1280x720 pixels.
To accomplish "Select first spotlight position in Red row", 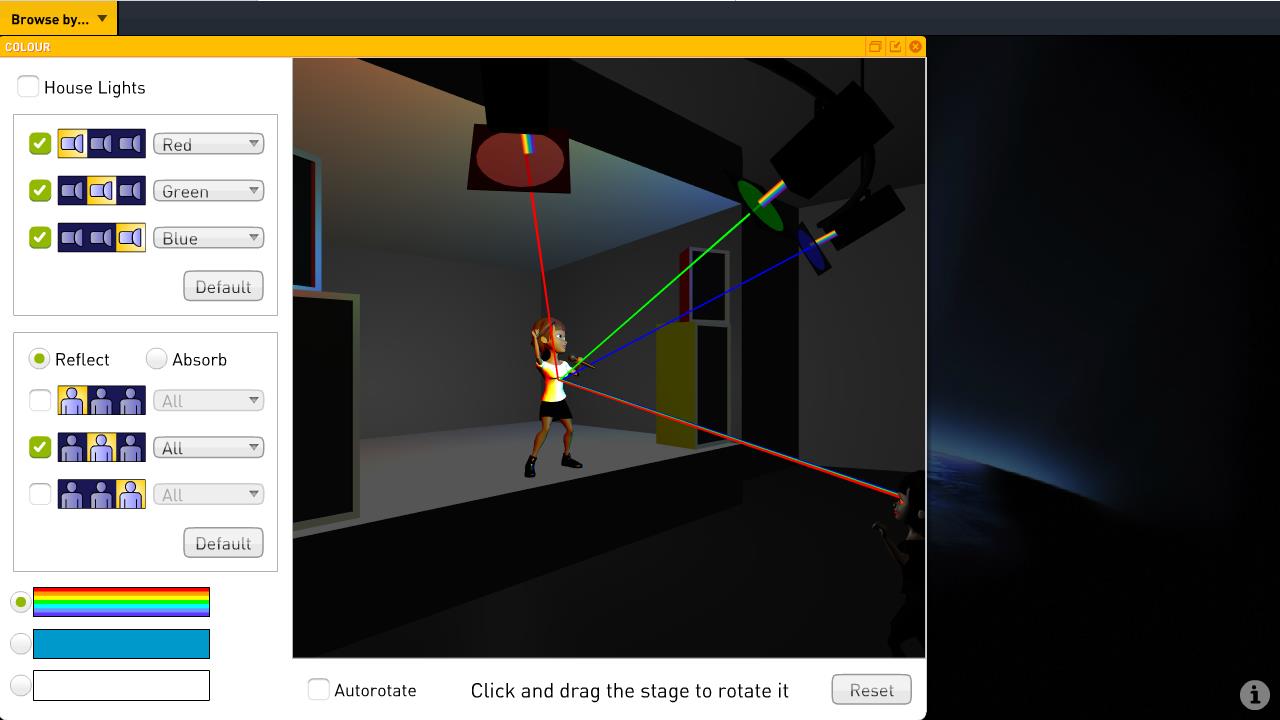I will (72, 144).
